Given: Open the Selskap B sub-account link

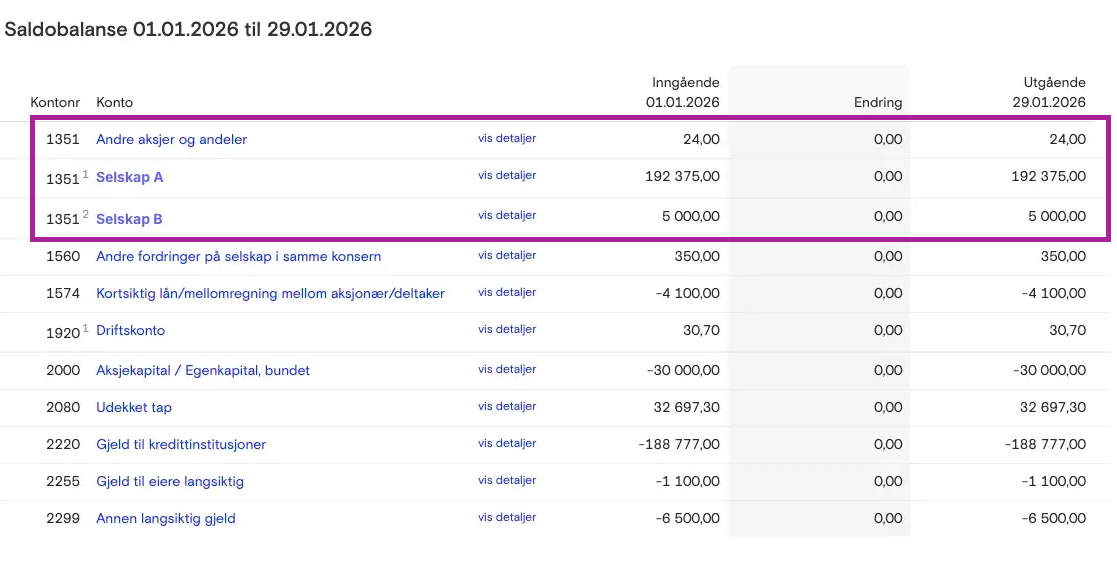Looking at the screenshot, I should coord(129,219).
